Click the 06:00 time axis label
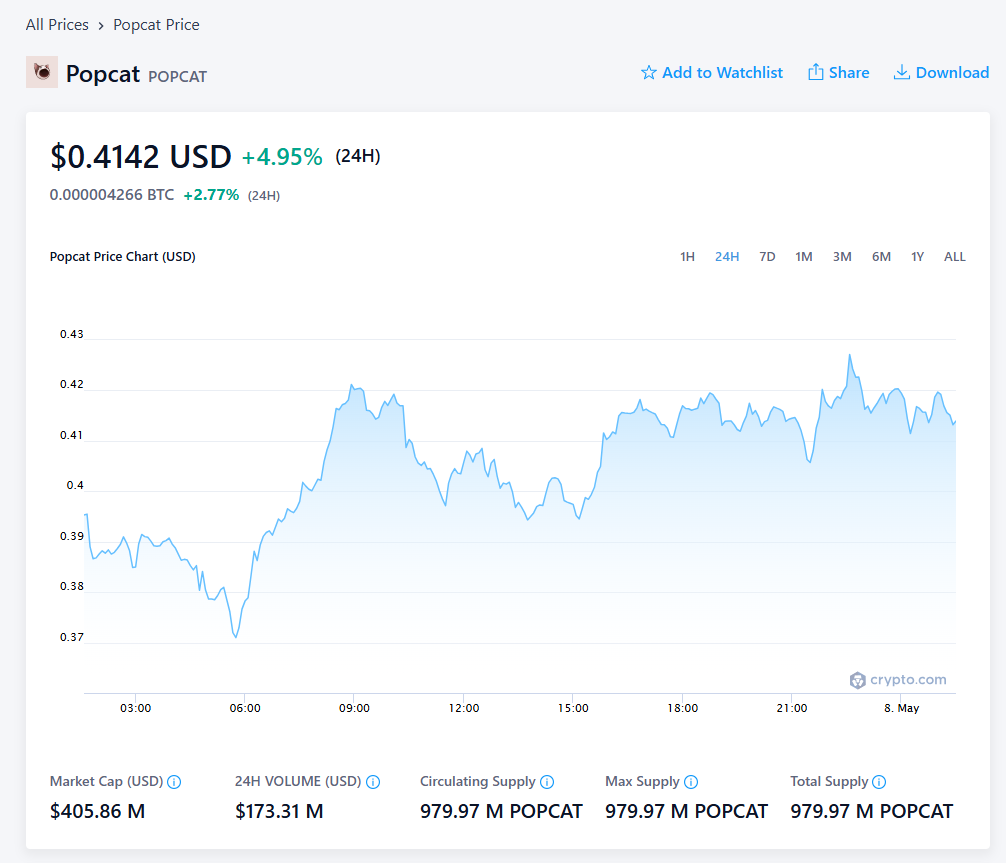 (245, 708)
